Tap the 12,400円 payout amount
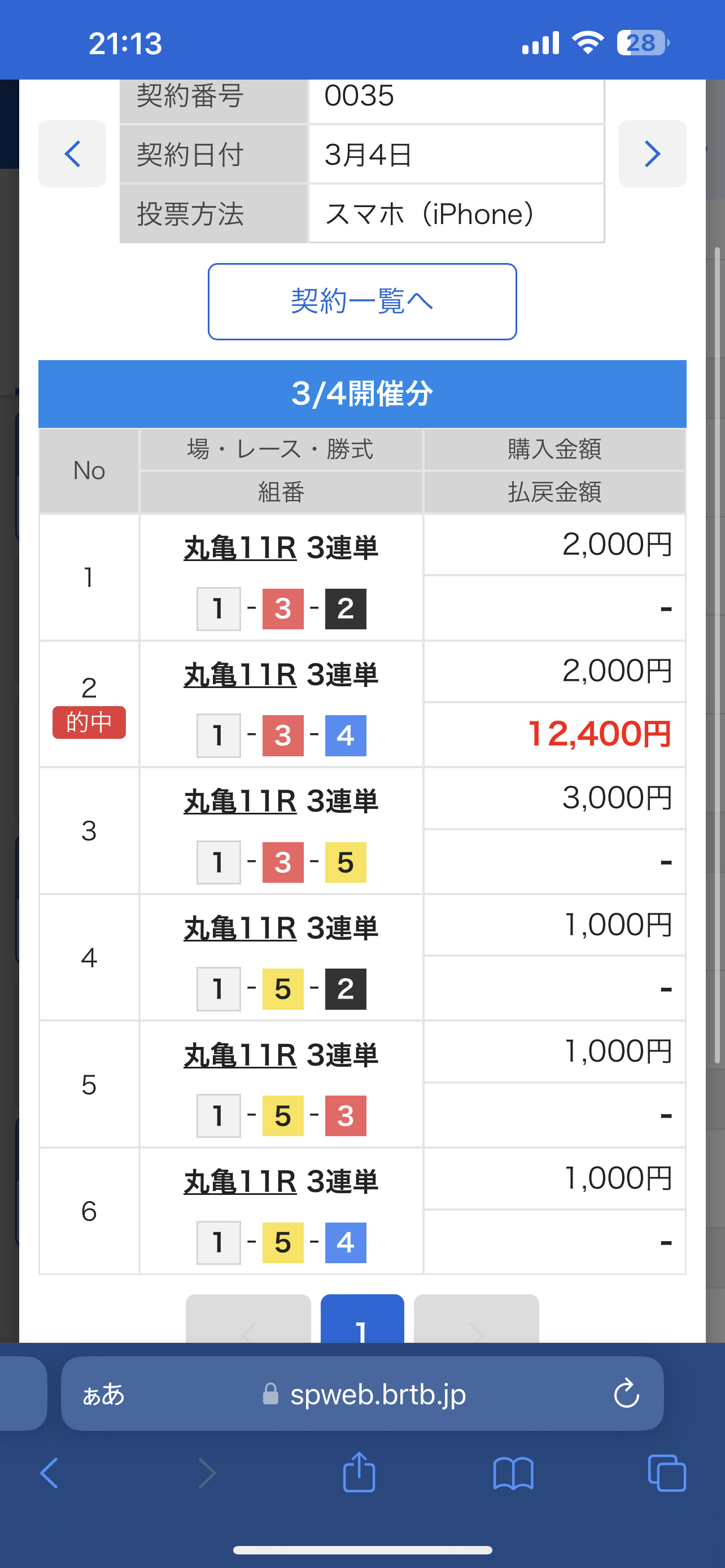This screenshot has height=1568, width=725. (600, 734)
